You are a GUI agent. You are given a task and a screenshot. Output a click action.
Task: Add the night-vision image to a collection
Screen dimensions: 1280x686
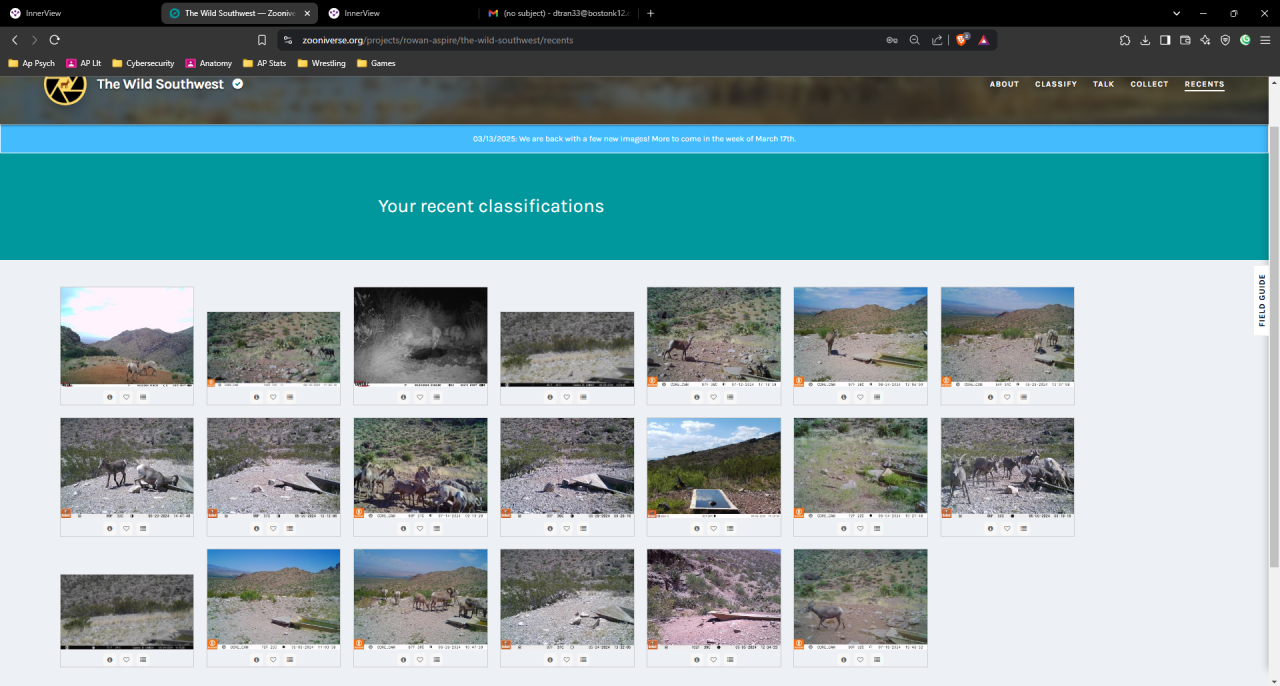click(x=437, y=397)
